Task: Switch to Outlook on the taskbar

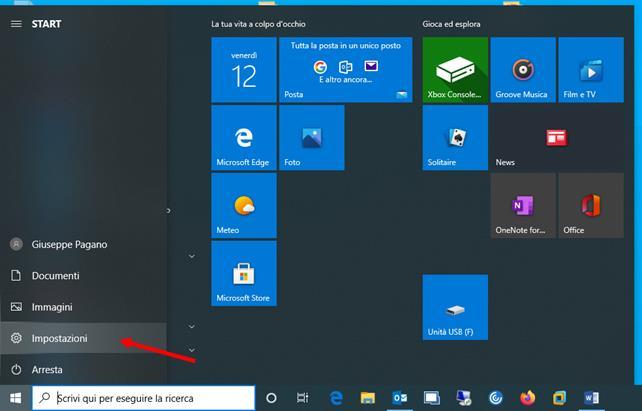Action: point(400,398)
